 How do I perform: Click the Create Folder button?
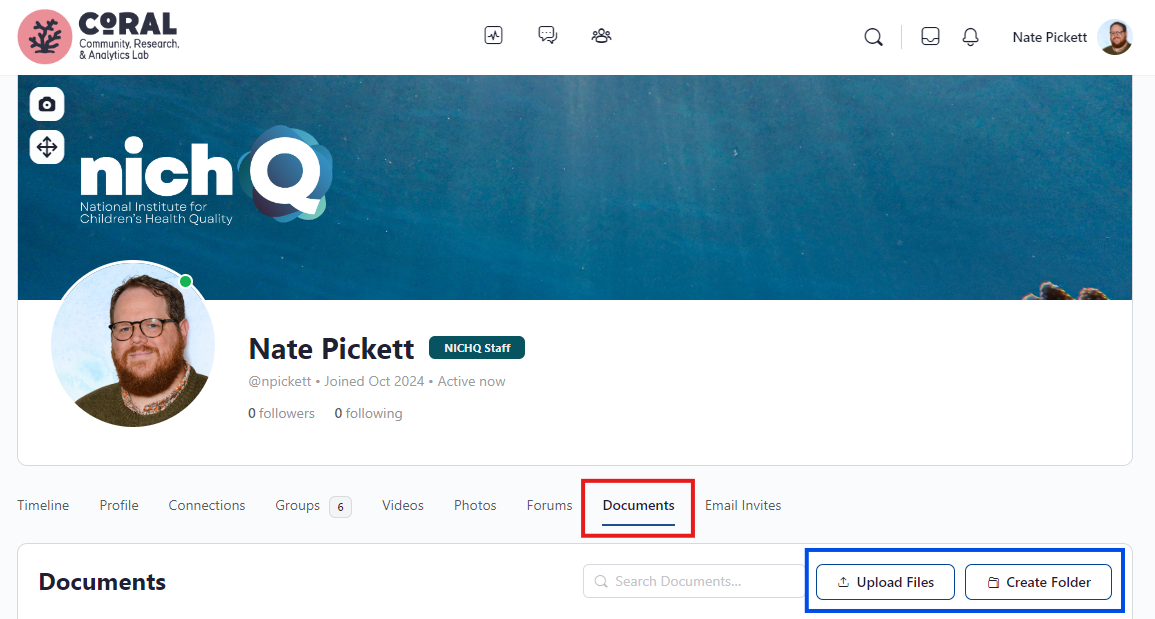click(x=1038, y=582)
